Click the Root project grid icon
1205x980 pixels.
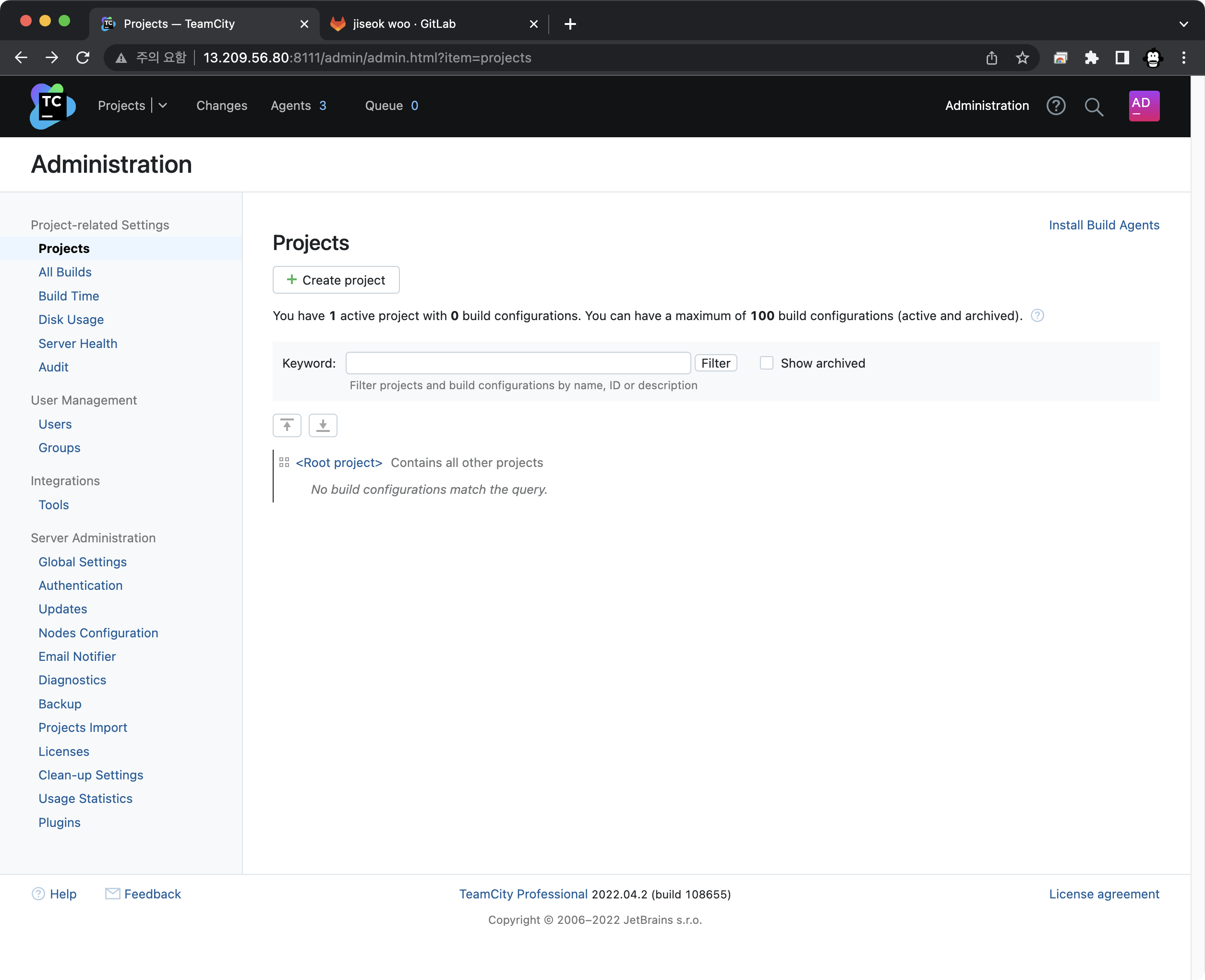pos(284,462)
